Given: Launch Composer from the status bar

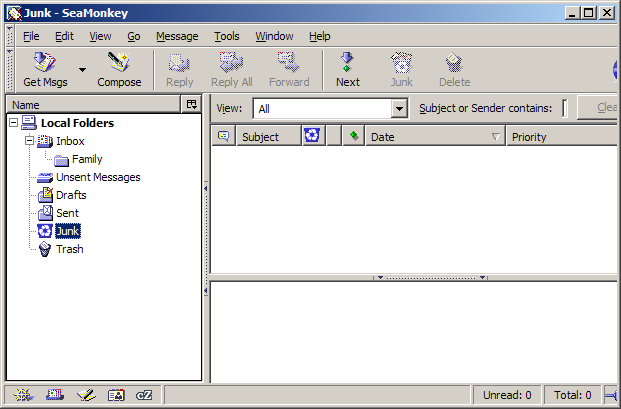Looking at the screenshot, I should 86,396.
